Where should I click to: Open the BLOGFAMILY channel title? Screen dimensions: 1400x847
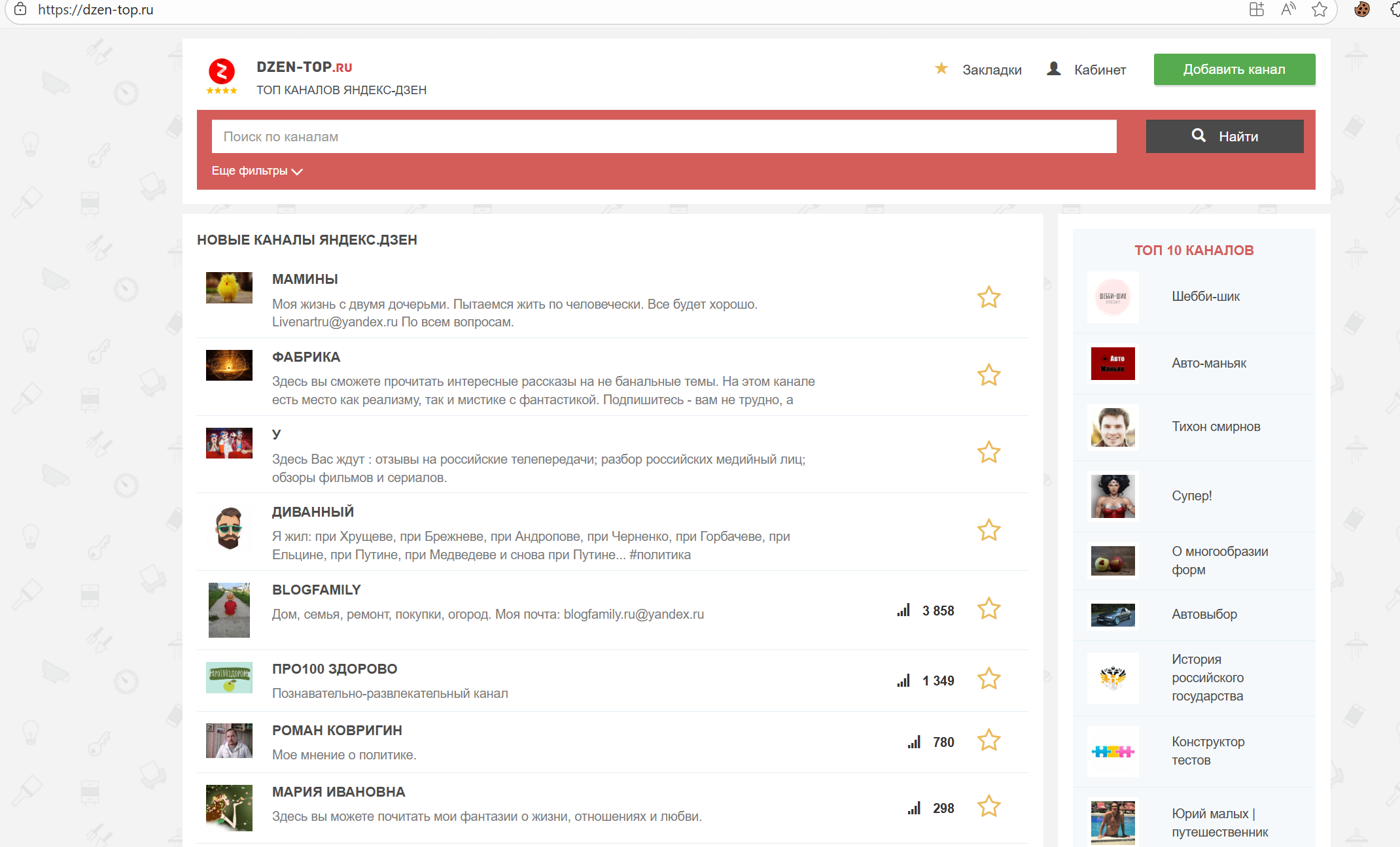[317, 590]
